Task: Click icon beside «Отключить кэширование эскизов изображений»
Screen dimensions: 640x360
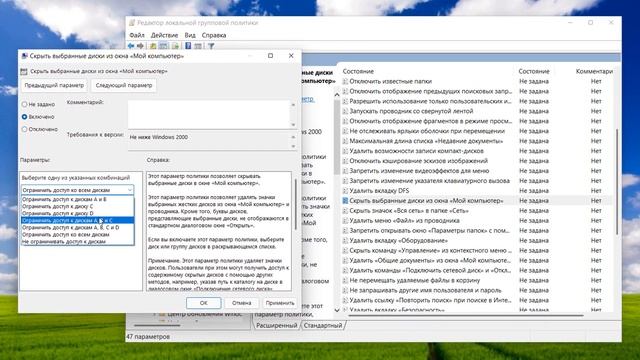Action: point(345,161)
